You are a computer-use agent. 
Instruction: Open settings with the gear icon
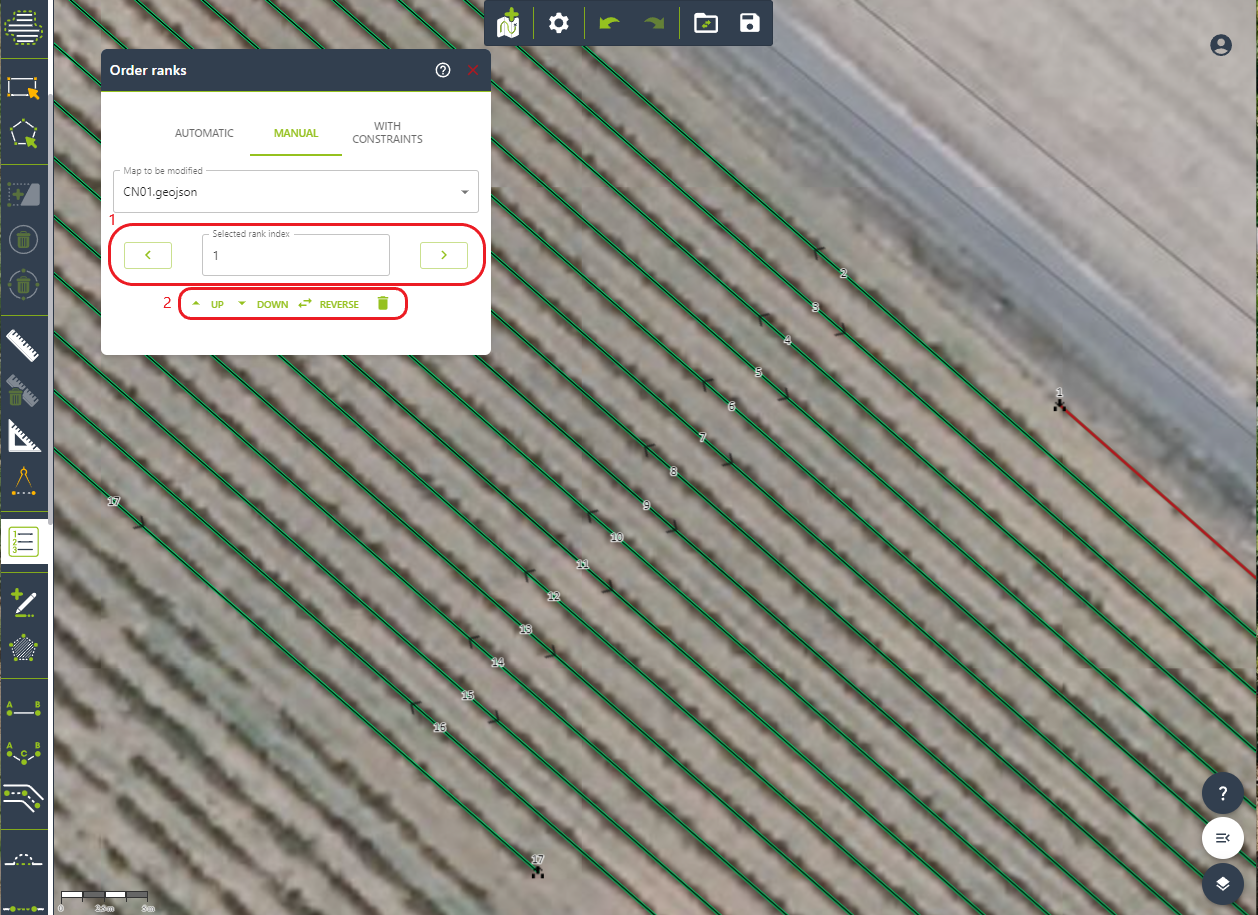tap(559, 23)
